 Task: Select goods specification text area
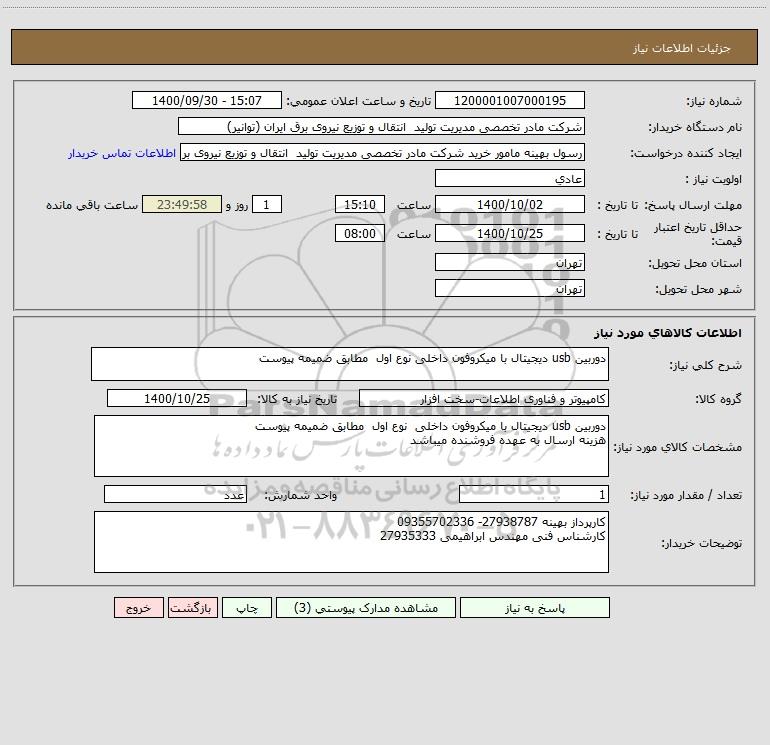tap(351, 446)
